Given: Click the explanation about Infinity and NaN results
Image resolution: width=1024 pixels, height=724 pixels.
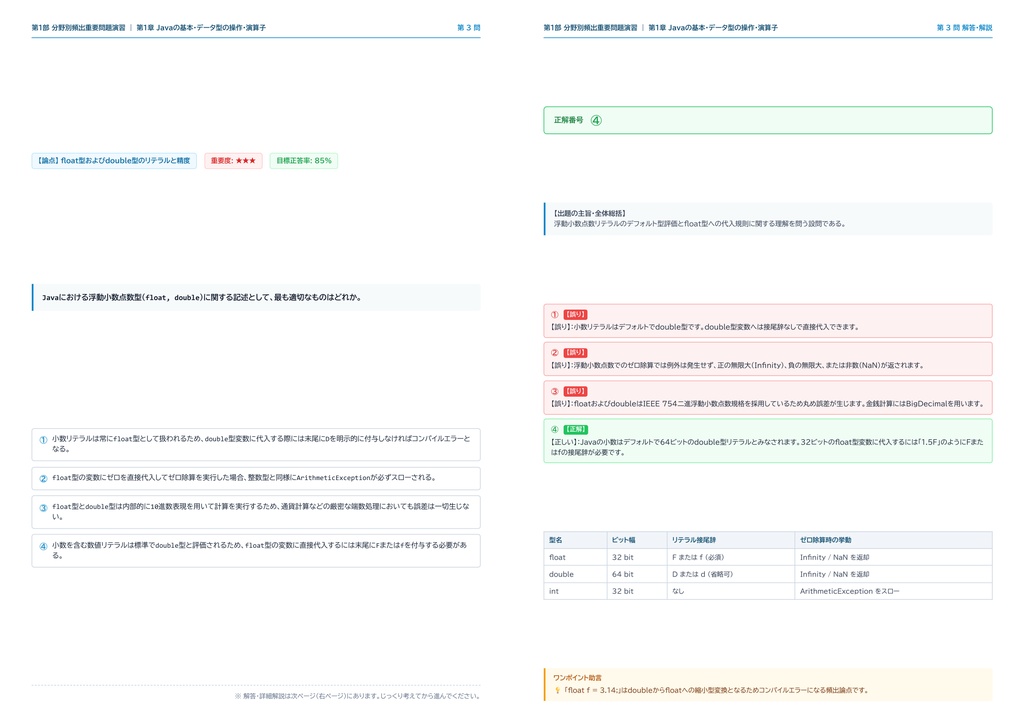Looking at the screenshot, I should coord(768,359).
